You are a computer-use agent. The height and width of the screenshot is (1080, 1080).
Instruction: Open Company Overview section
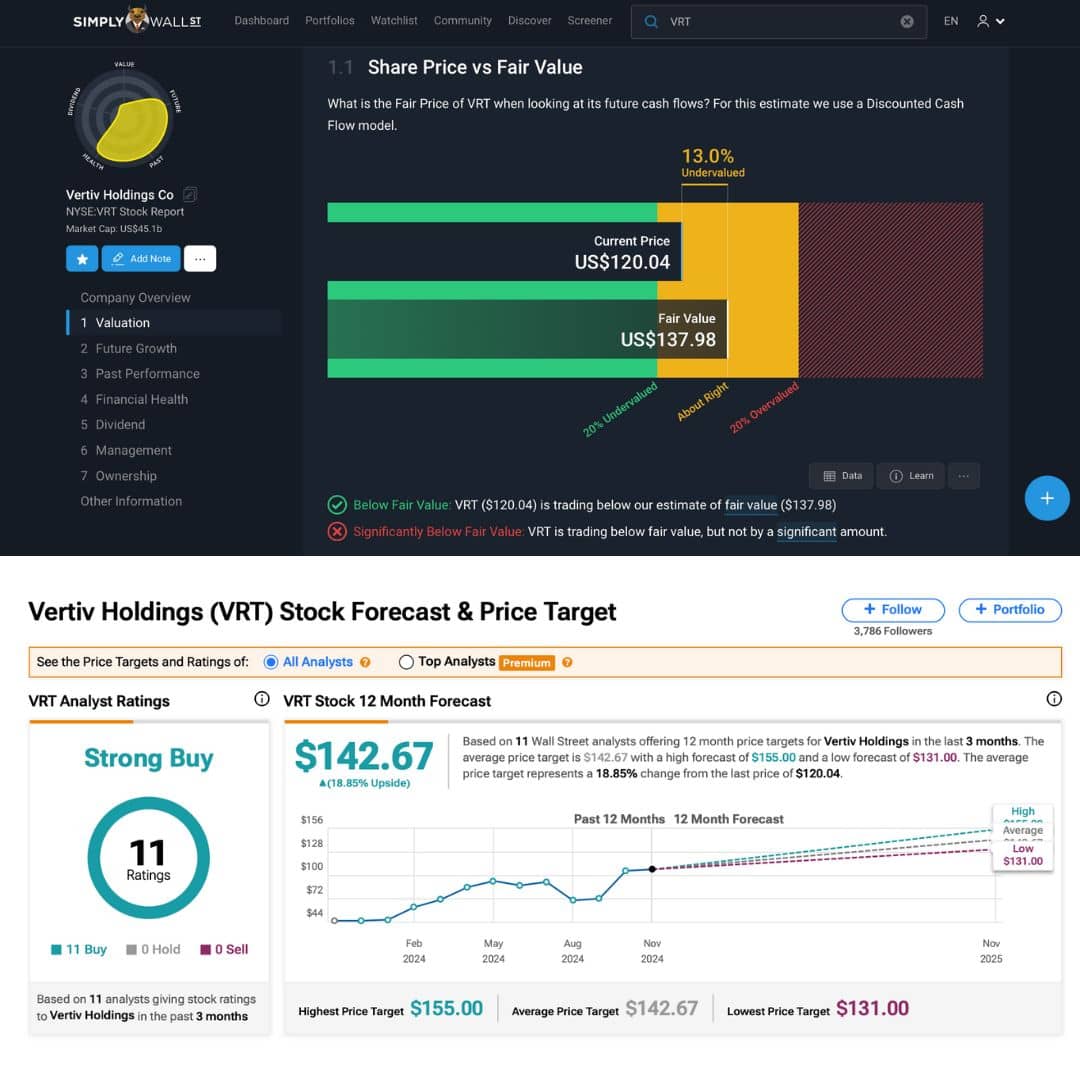[136, 298]
